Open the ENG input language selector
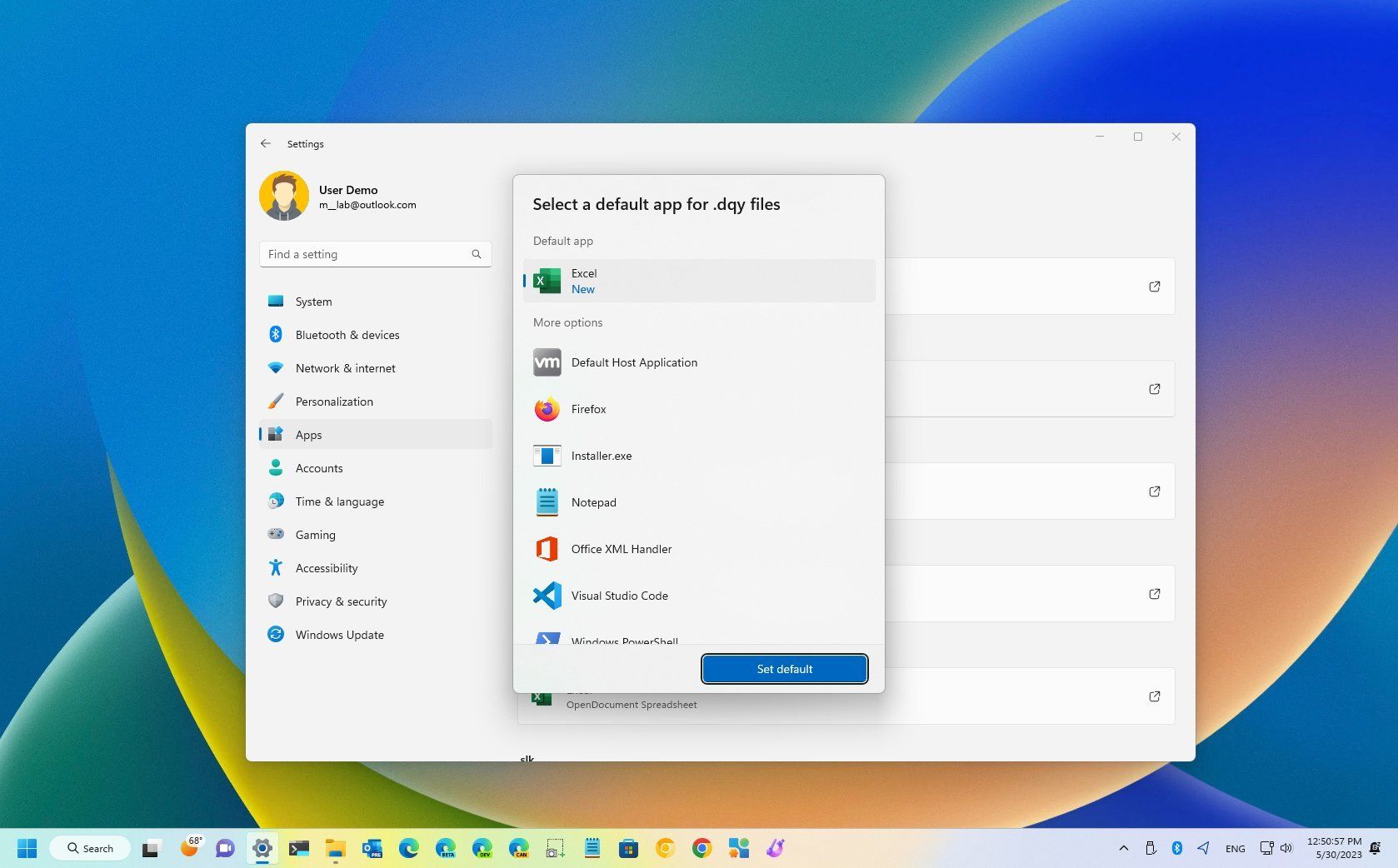1398x868 pixels. [1236, 848]
